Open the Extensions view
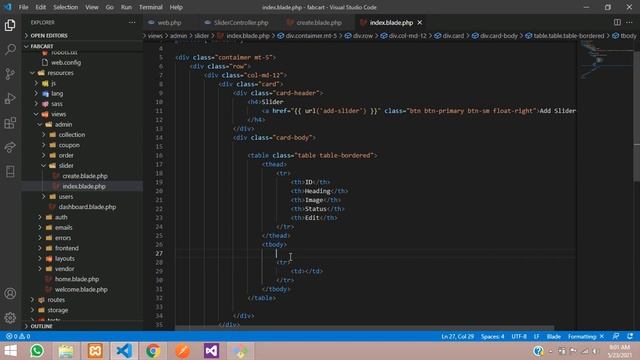Screen dimensions: 640x360 10,123
